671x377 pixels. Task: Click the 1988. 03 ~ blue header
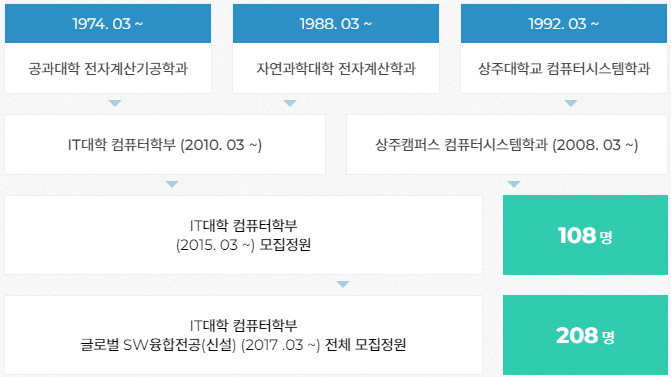click(336, 24)
